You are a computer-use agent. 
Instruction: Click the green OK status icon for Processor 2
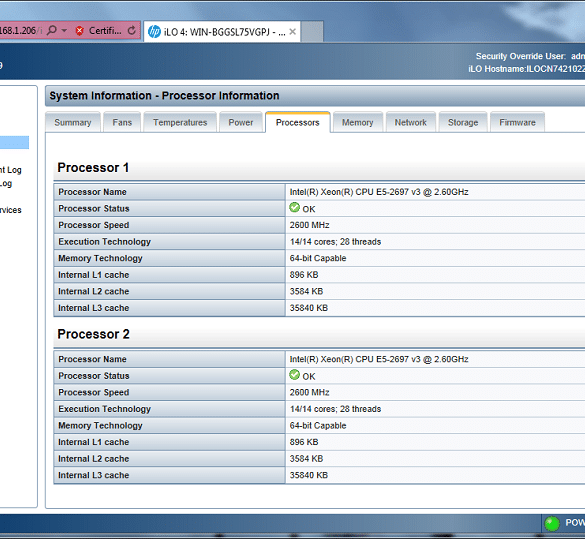coord(294,375)
